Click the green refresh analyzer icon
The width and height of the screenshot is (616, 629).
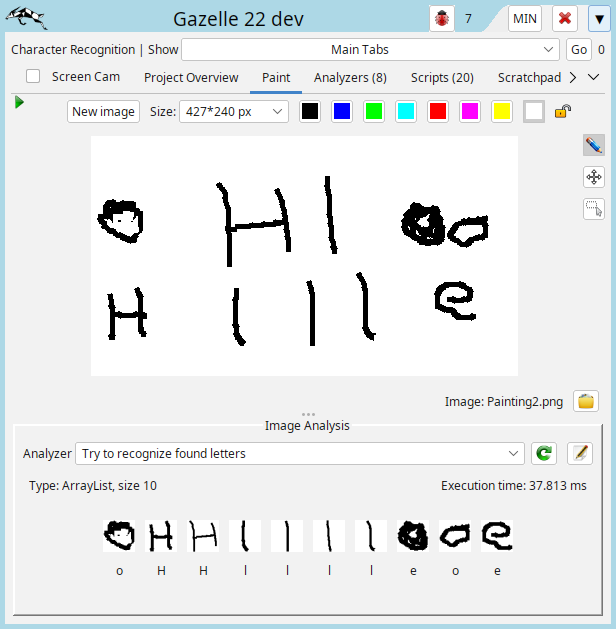(x=544, y=453)
